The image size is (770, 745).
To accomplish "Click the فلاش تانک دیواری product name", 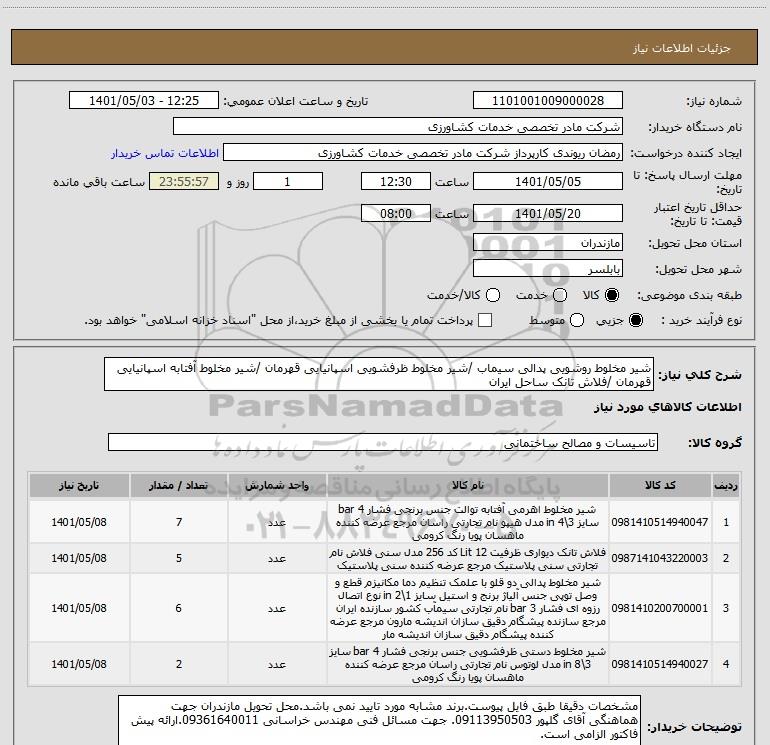I will [468, 559].
